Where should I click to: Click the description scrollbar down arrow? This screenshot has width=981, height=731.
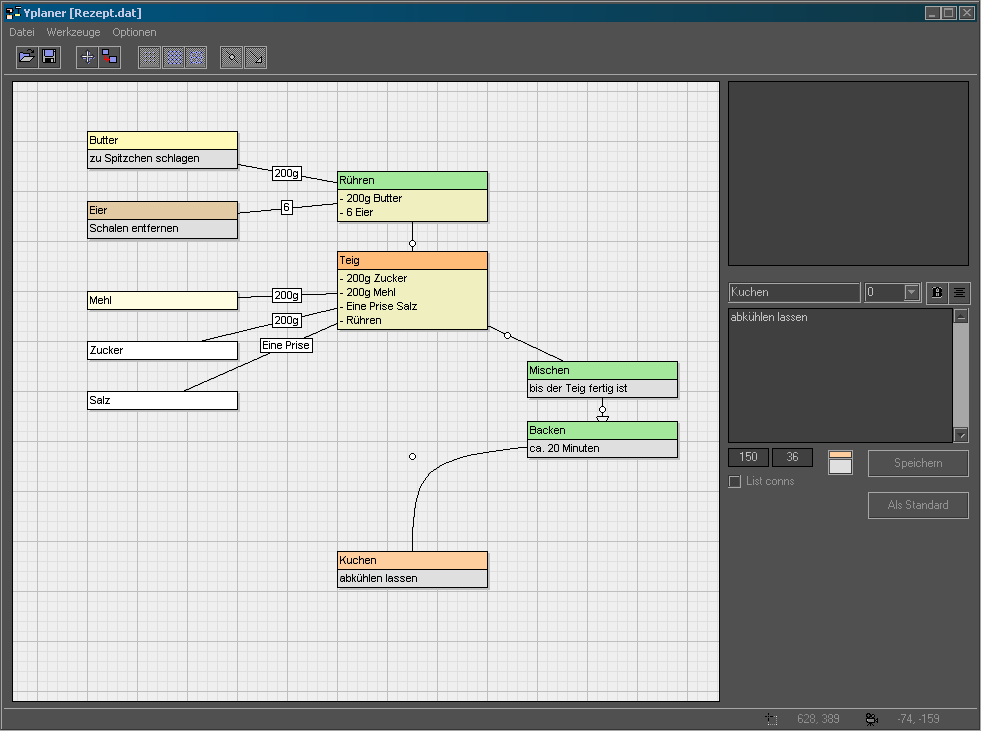(x=961, y=435)
